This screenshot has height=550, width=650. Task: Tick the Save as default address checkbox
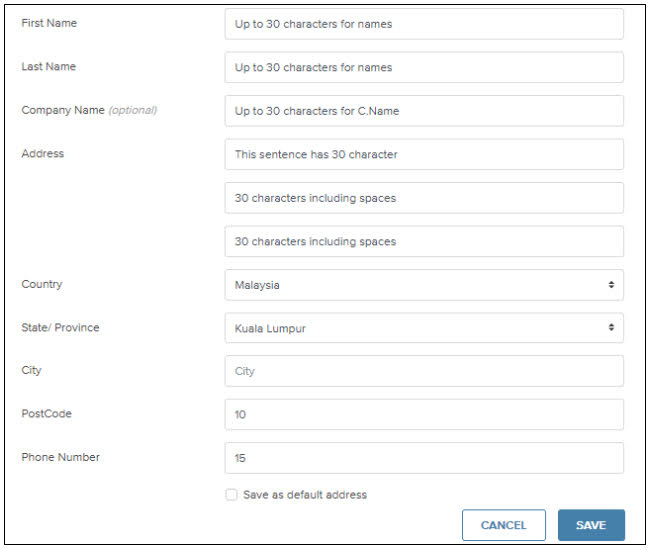[231, 494]
